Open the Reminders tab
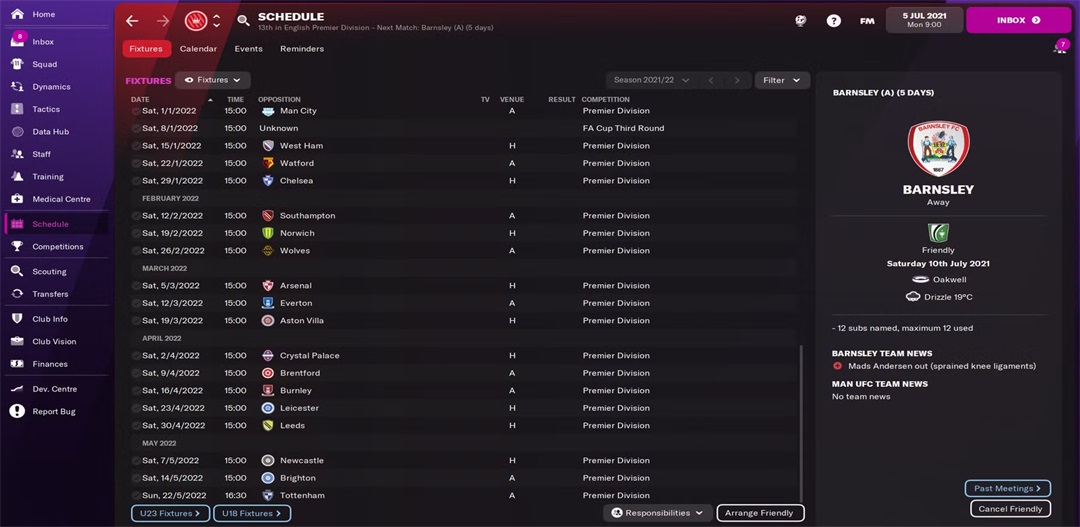Viewport: 1080px width, 527px height. point(302,49)
